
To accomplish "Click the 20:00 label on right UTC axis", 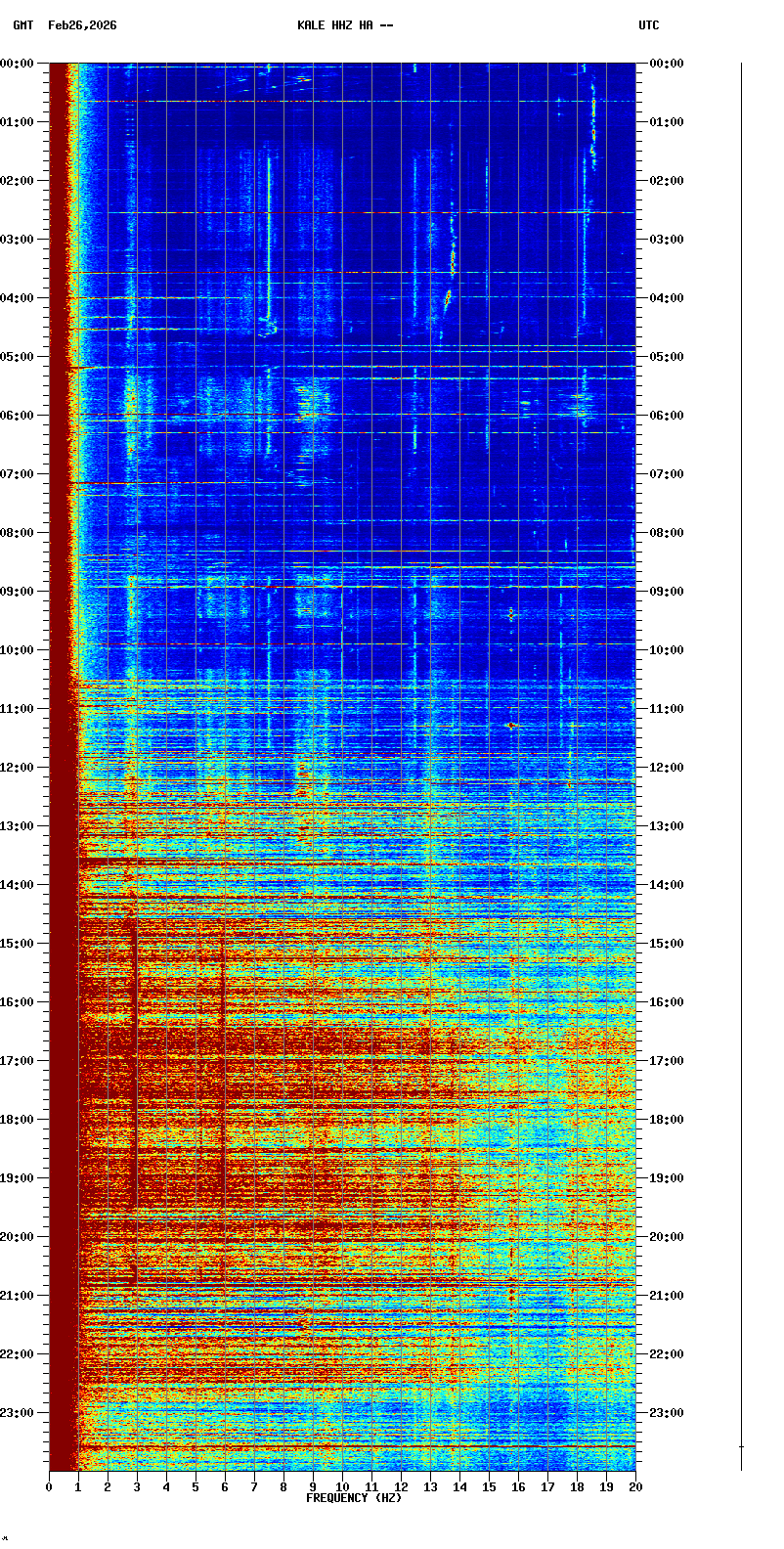I will click(668, 1237).
